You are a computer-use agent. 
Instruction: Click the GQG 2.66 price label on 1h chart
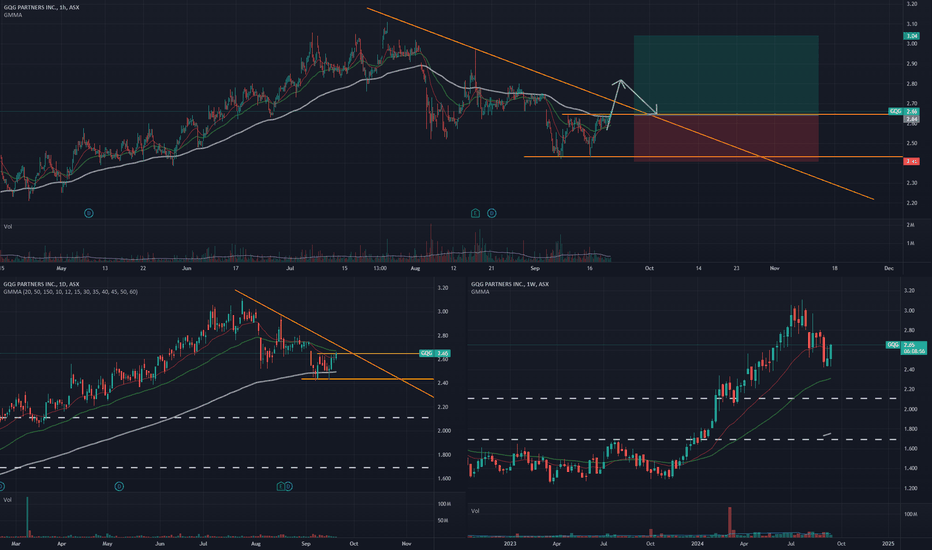(903, 111)
